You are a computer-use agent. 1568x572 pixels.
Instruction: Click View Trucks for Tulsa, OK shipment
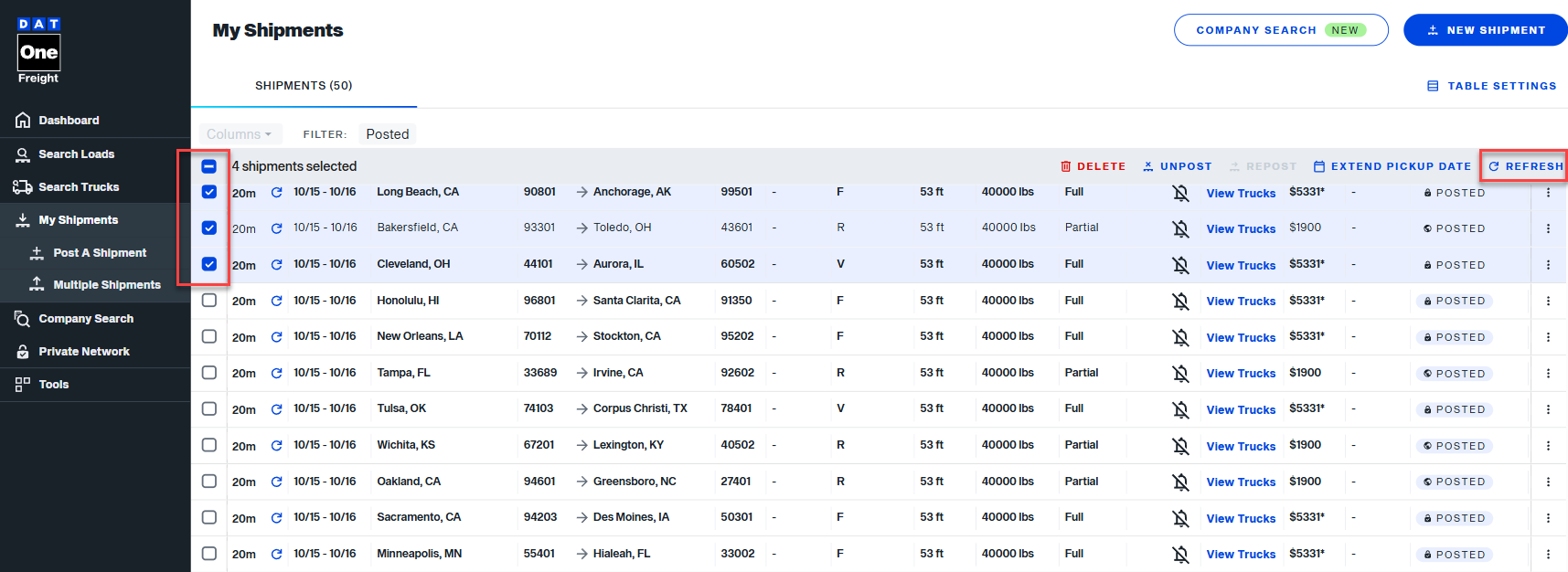pos(1240,409)
